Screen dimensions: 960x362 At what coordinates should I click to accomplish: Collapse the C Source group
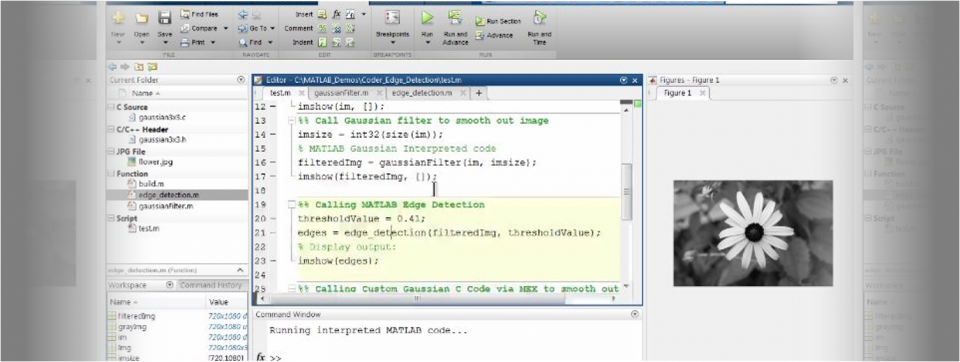coord(111,107)
